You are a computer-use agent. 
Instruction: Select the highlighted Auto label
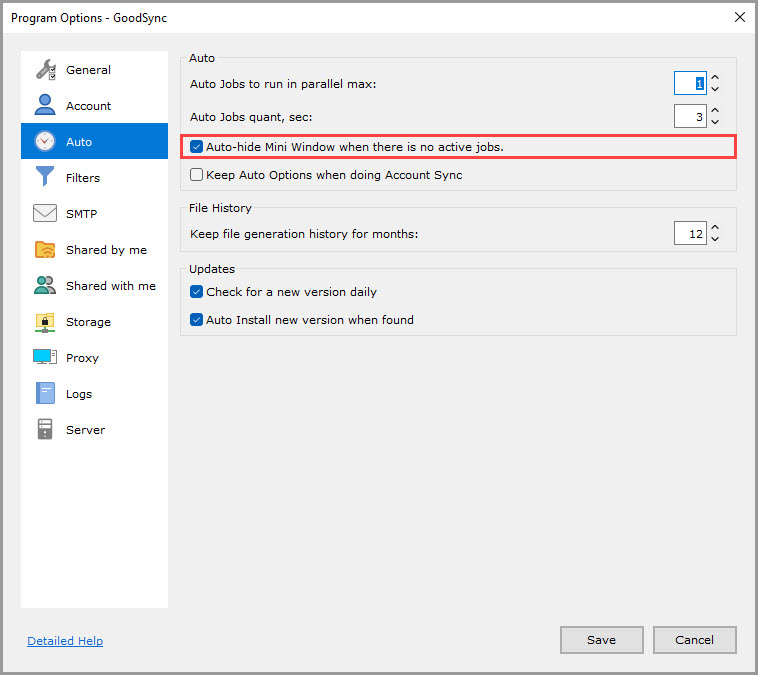pyautogui.click(x=79, y=142)
